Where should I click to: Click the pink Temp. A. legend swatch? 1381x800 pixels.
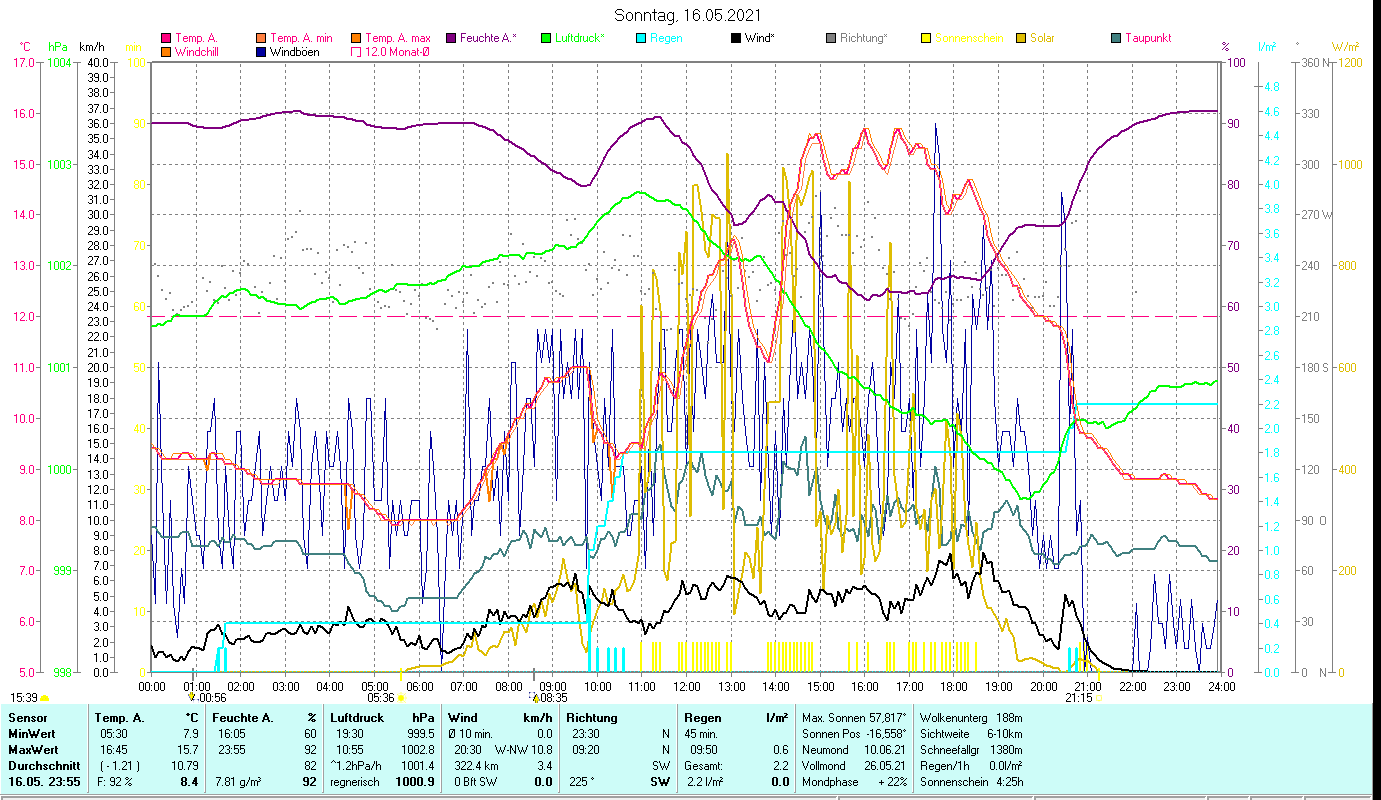pyautogui.click(x=166, y=39)
